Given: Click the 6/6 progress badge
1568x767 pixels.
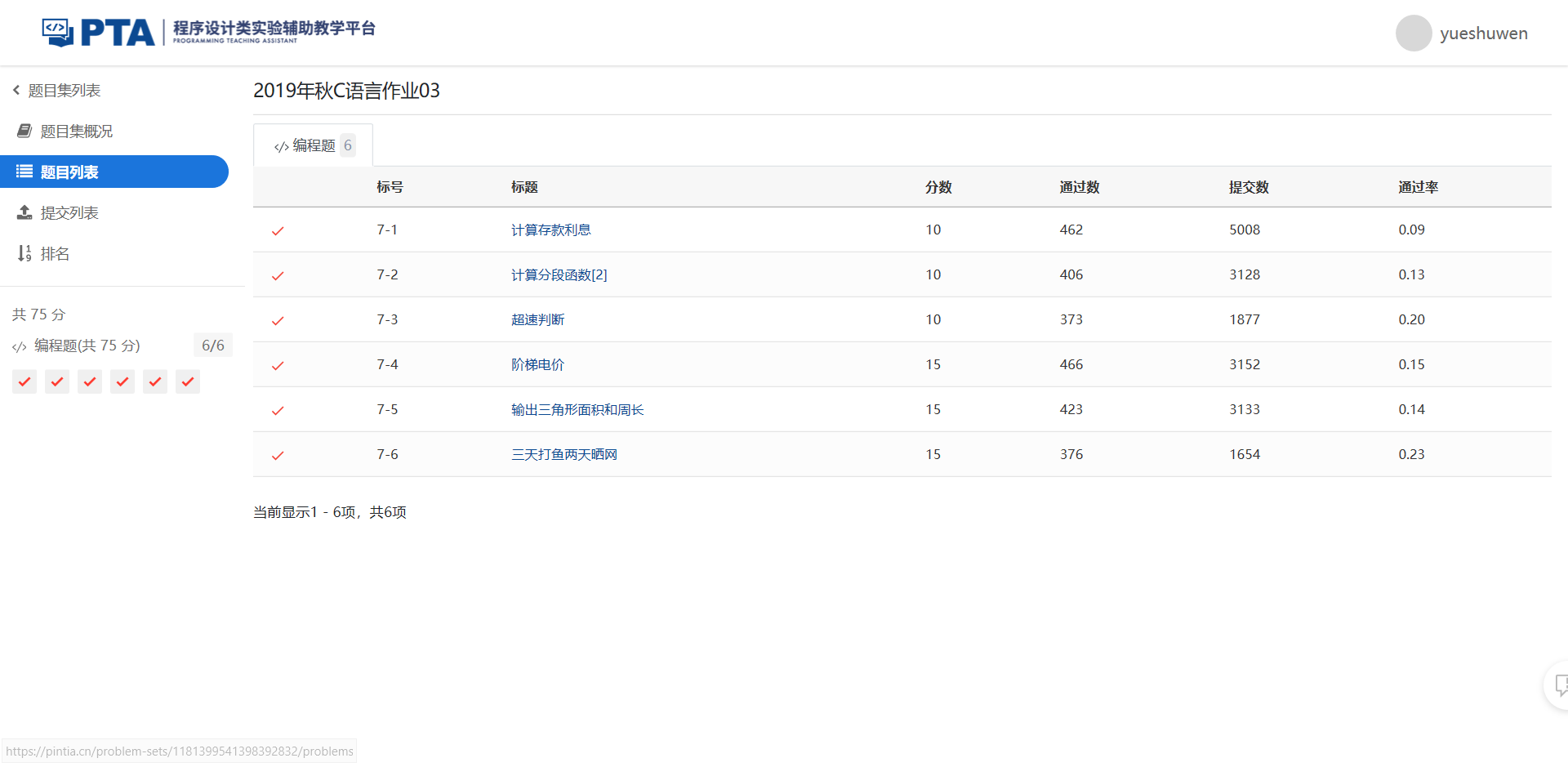Looking at the screenshot, I should 213,346.
